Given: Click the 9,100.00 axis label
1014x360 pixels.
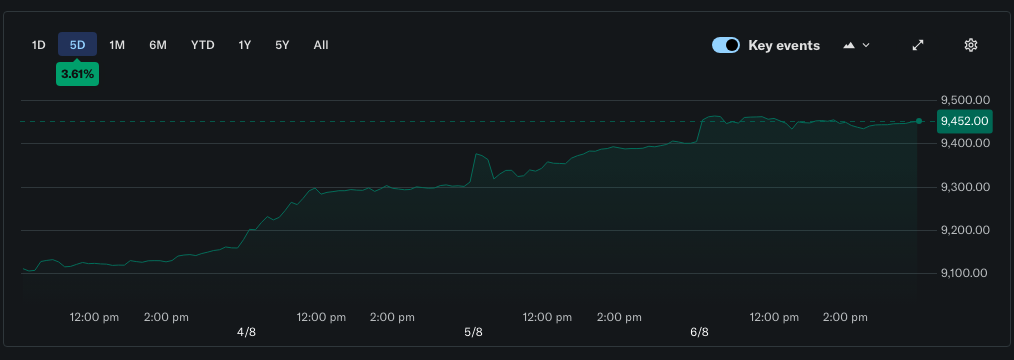Looking at the screenshot, I should point(964,273).
